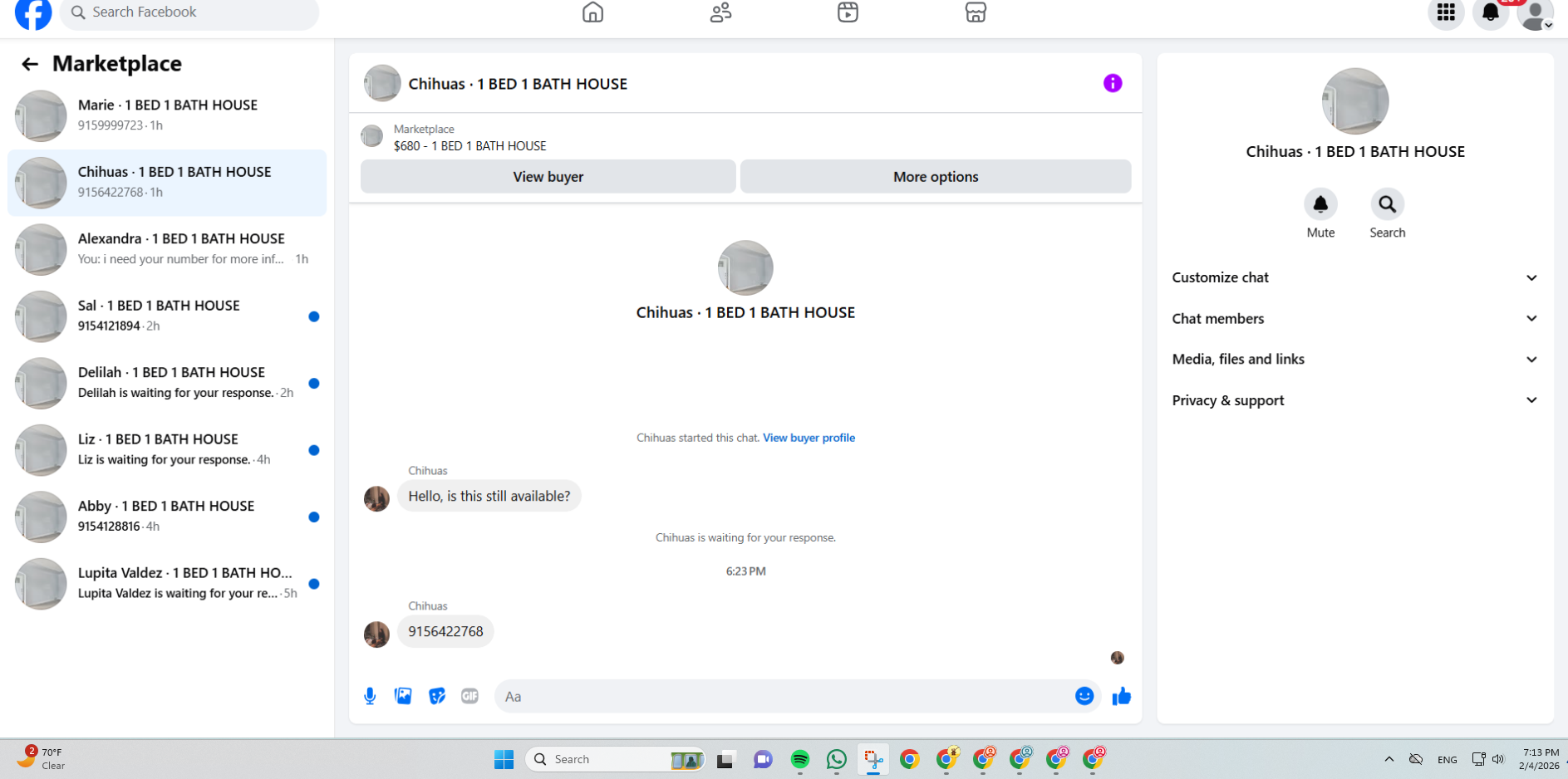1568x779 pixels.
Task: Open Alexandra conversation in chat list
Action: coord(167,249)
